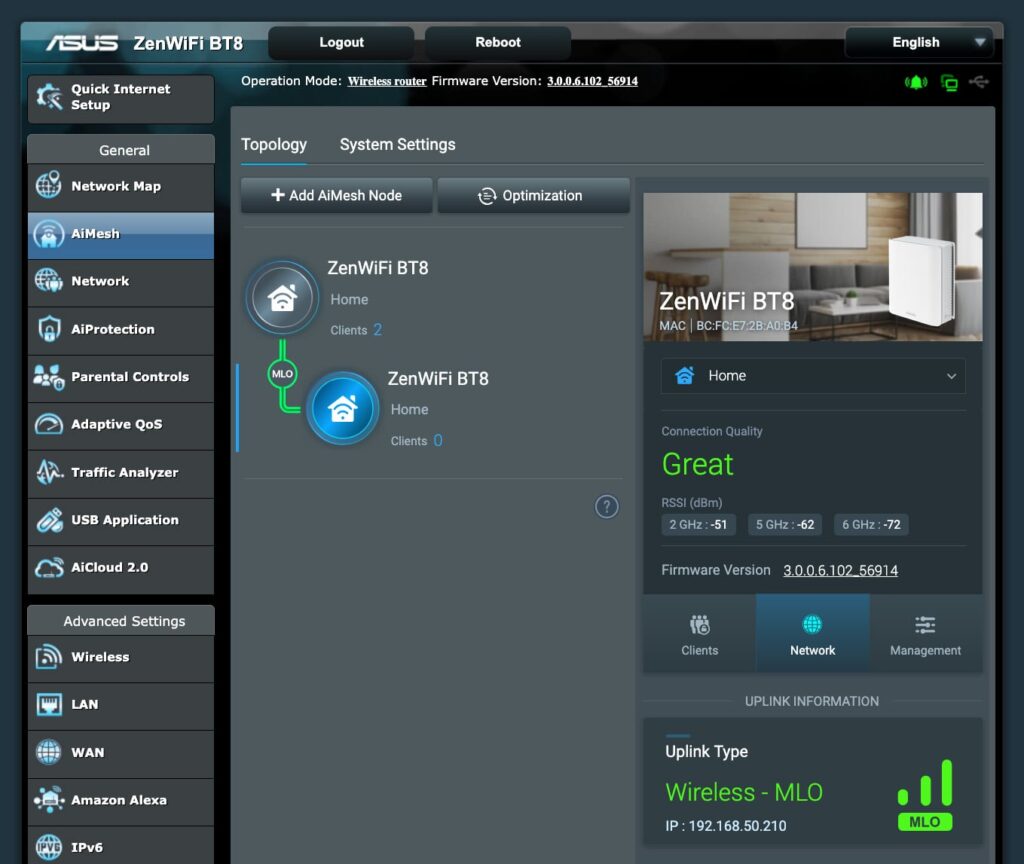This screenshot has height=864, width=1024.
Task: Click the Optimization button
Action: (x=534, y=195)
